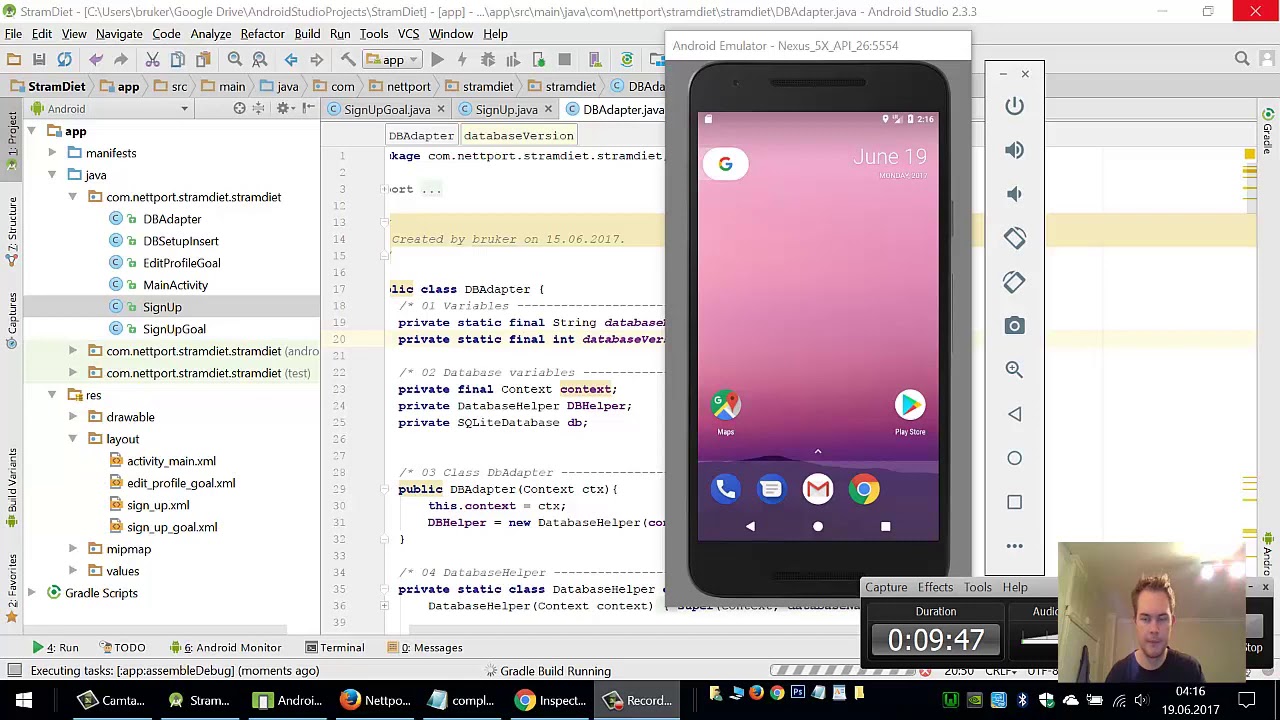Viewport: 1280px width, 720px height.
Task: Switch to the SignUp.java editor tab
Action: [x=506, y=110]
